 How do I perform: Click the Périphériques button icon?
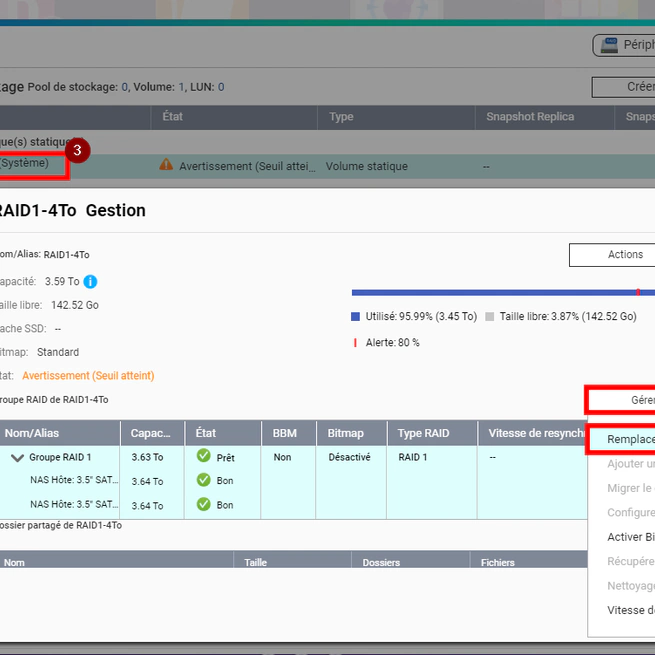click(609, 45)
